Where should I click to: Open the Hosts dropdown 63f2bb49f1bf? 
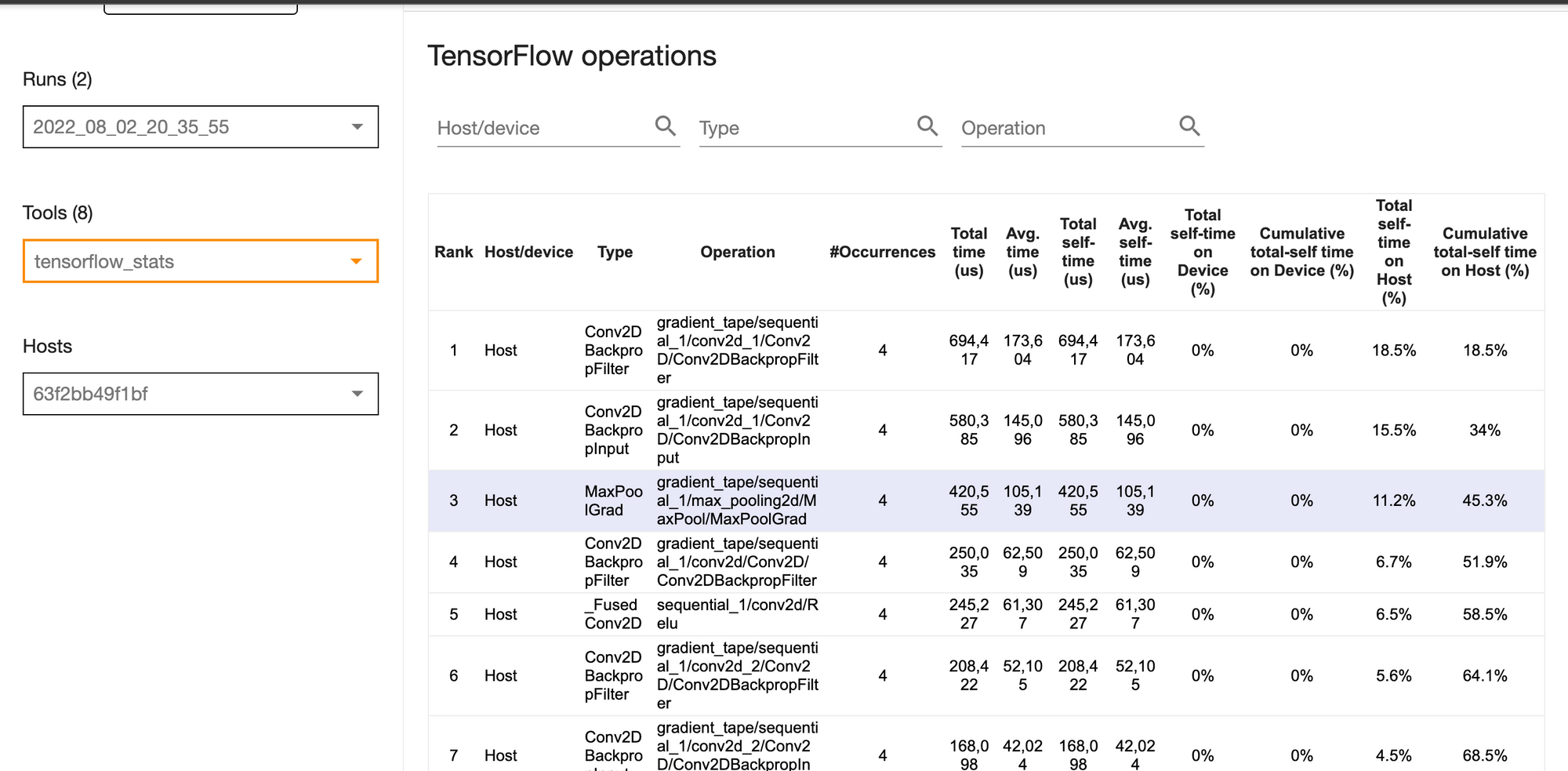coord(201,394)
